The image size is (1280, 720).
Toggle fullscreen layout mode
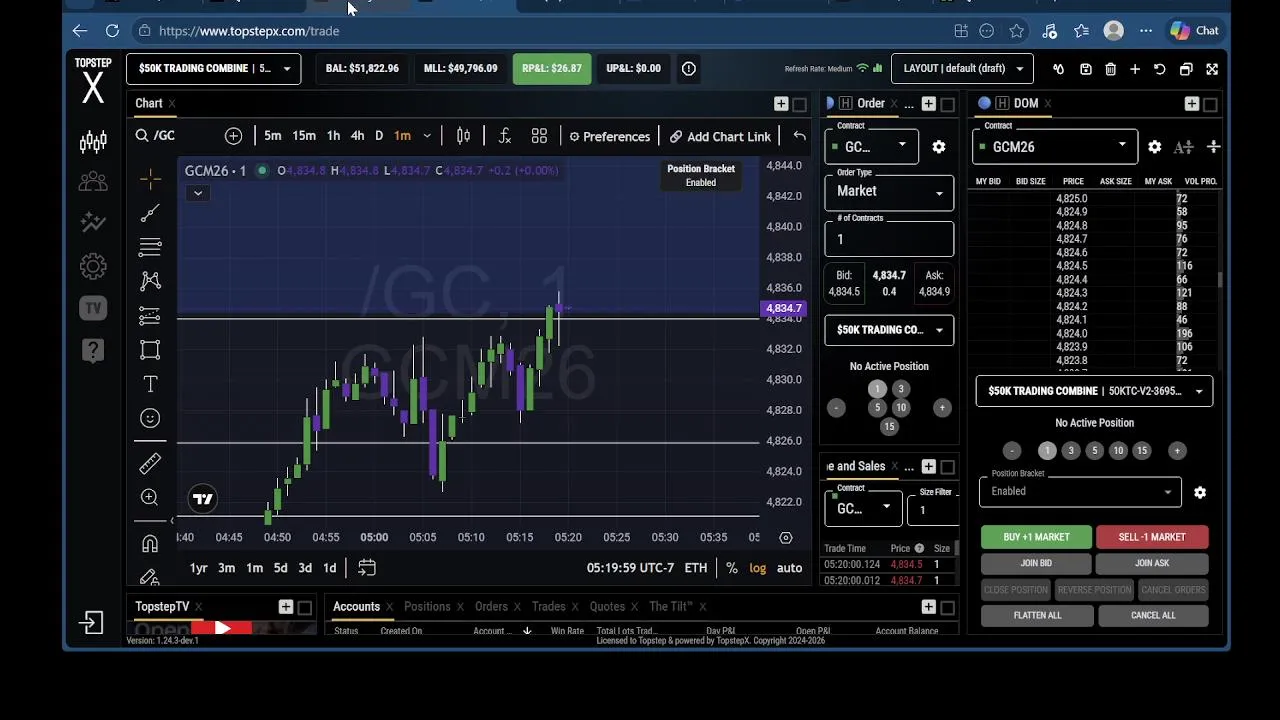click(1212, 69)
